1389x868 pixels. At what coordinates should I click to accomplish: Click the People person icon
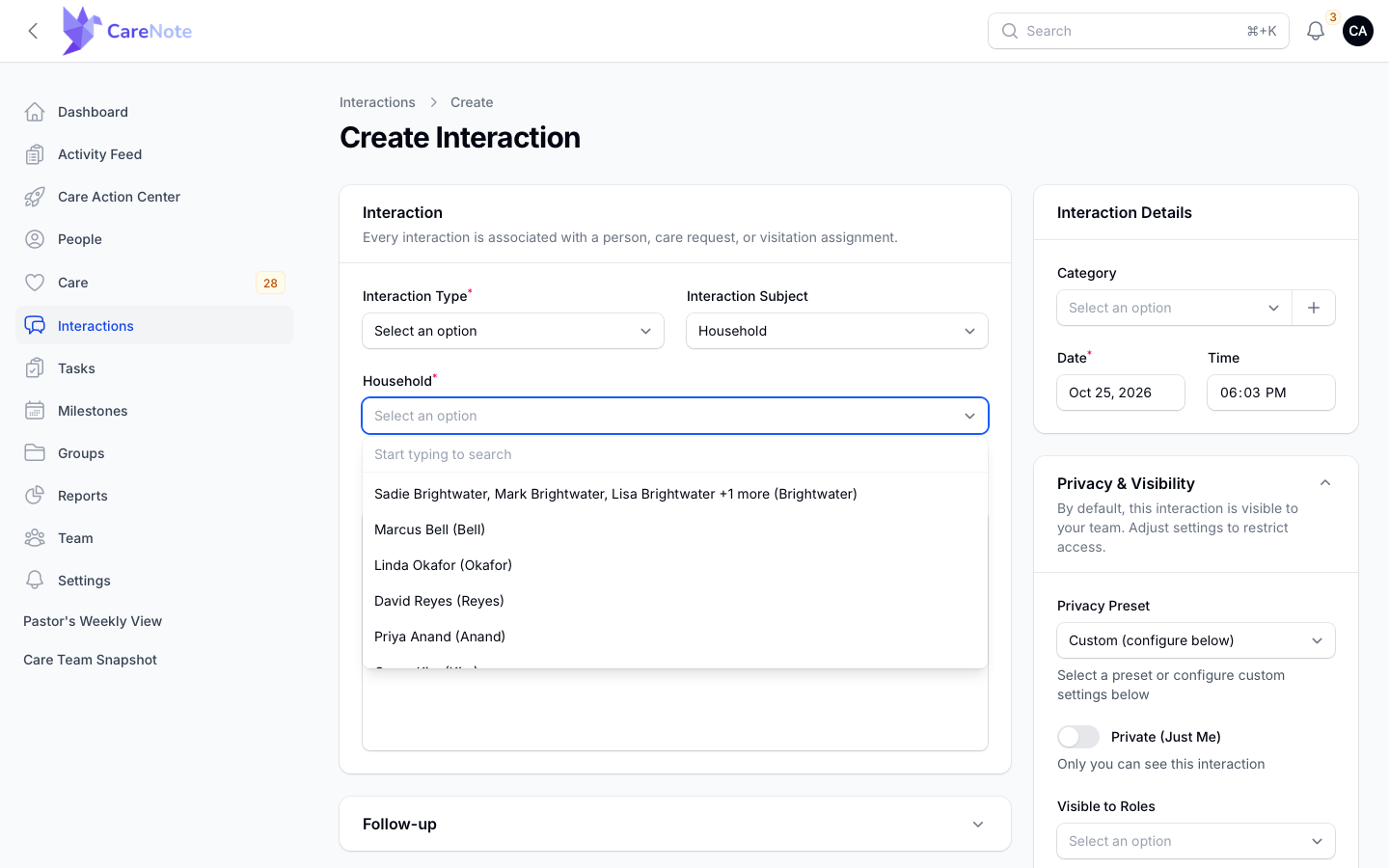click(35, 239)
